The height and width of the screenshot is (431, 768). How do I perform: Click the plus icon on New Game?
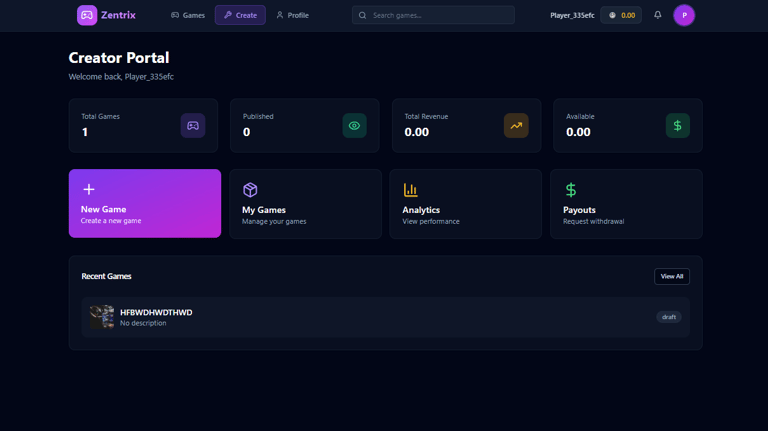coord(89,189)
